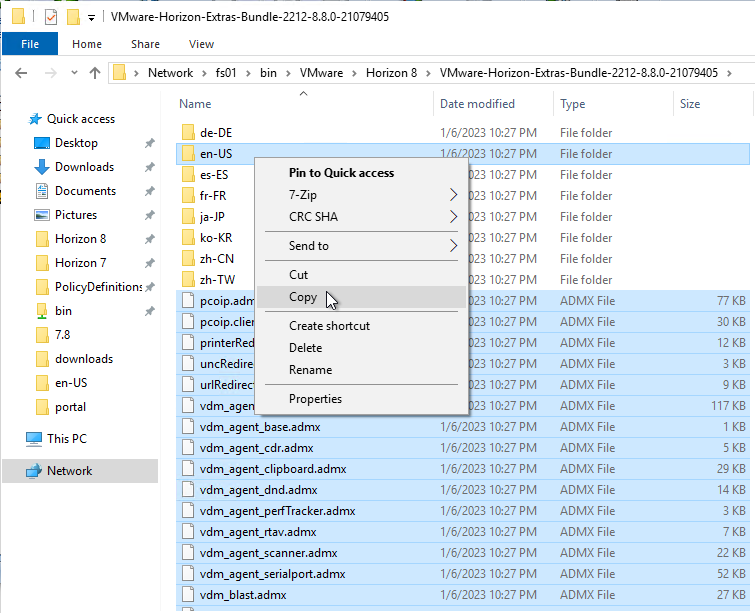Select the vdm_agent_perfTracker.admx file
This screenshot has width=755, height=613.
(277, 511)
